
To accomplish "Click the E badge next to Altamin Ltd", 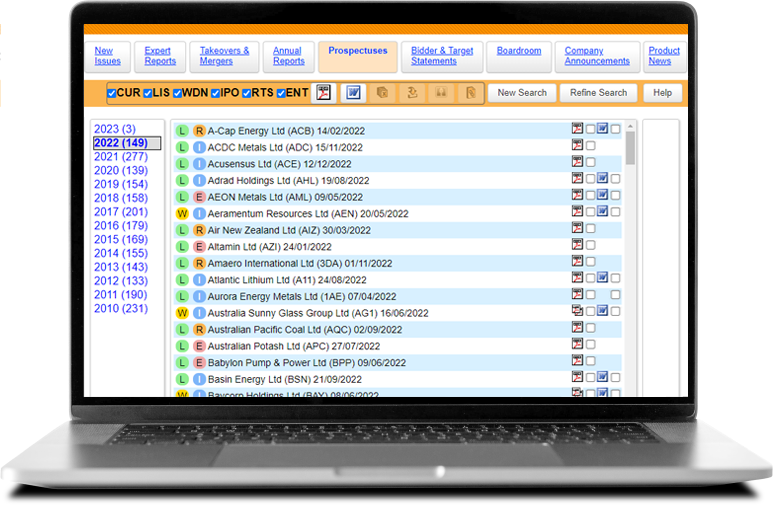I will [x=199, y=247].
